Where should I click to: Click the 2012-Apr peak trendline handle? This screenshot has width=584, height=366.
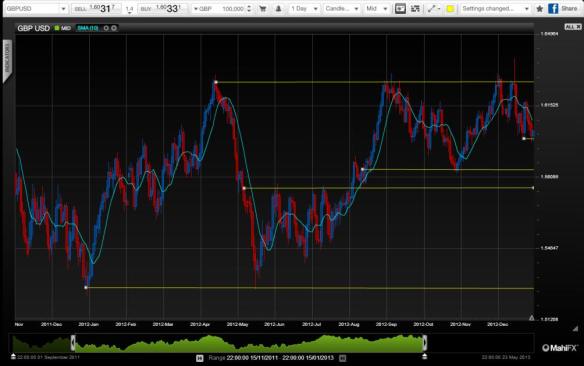pos(216,82)
